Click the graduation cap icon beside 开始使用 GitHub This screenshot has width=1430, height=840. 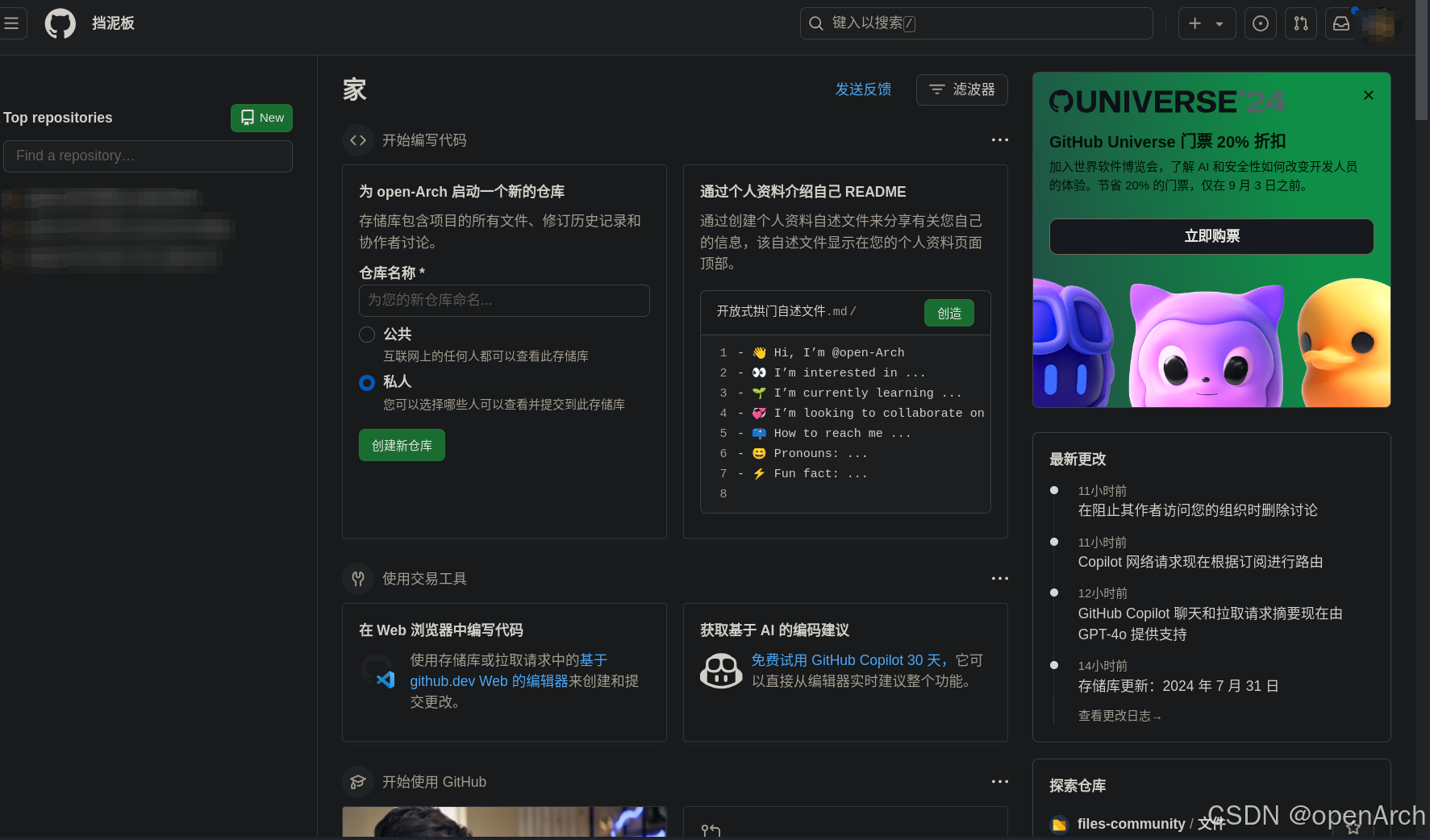coord(358,782)
